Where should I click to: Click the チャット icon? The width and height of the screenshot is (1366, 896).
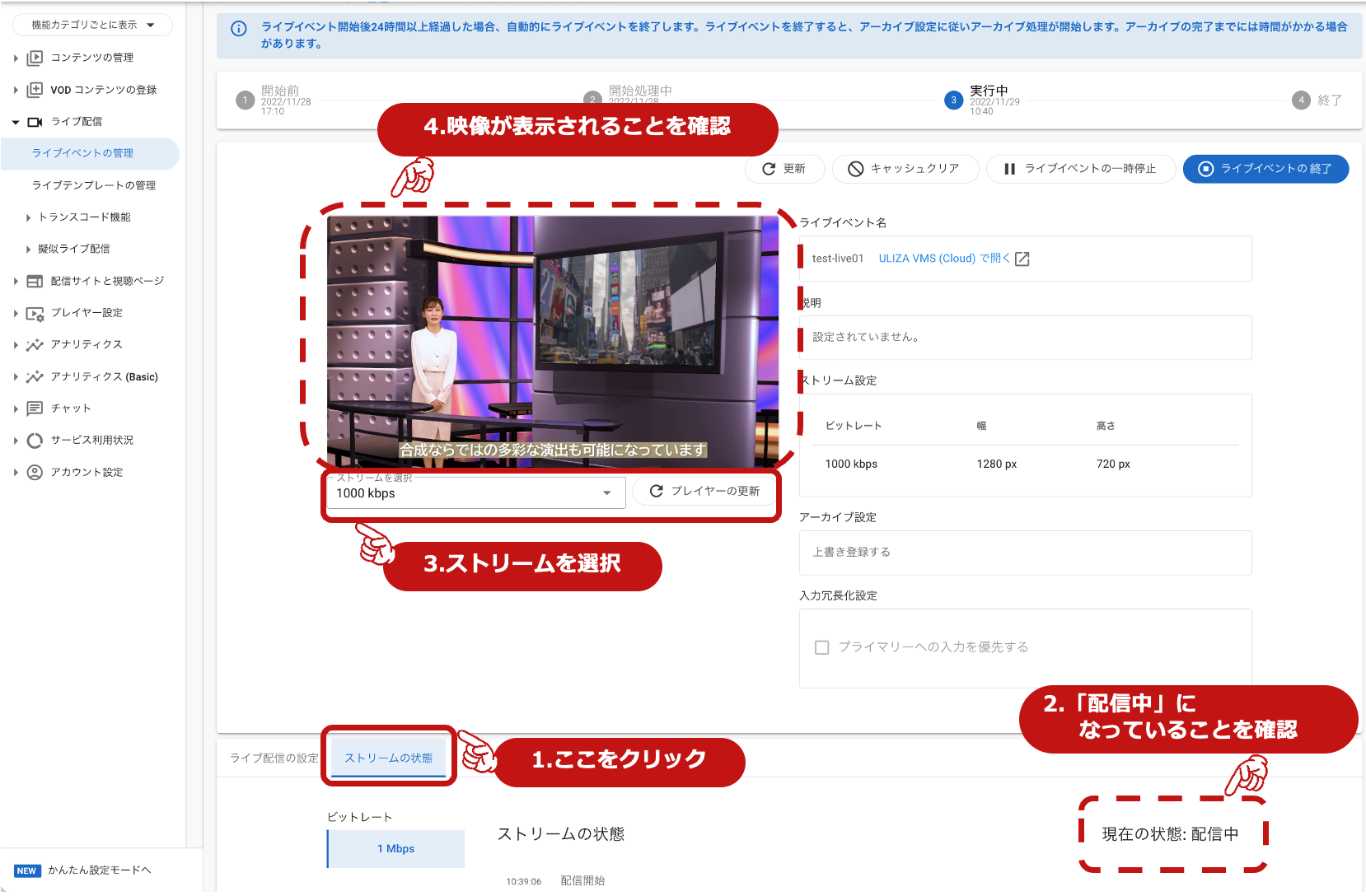(35, 408)
